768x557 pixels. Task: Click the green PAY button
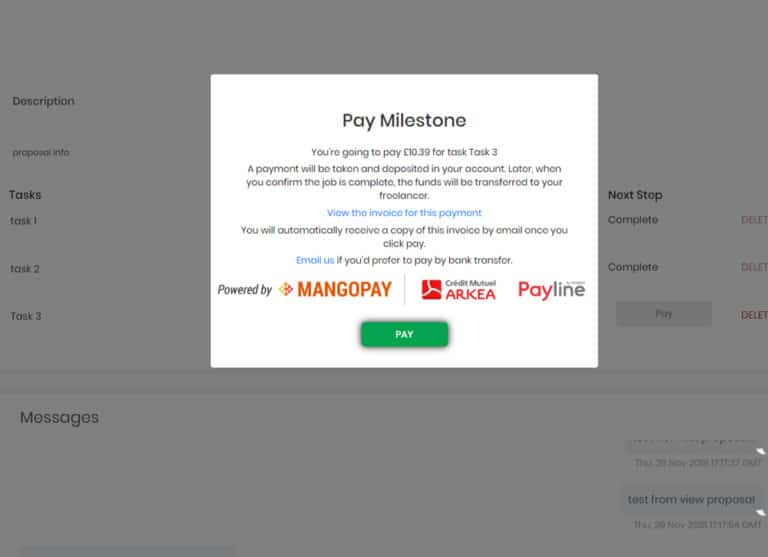404,334
